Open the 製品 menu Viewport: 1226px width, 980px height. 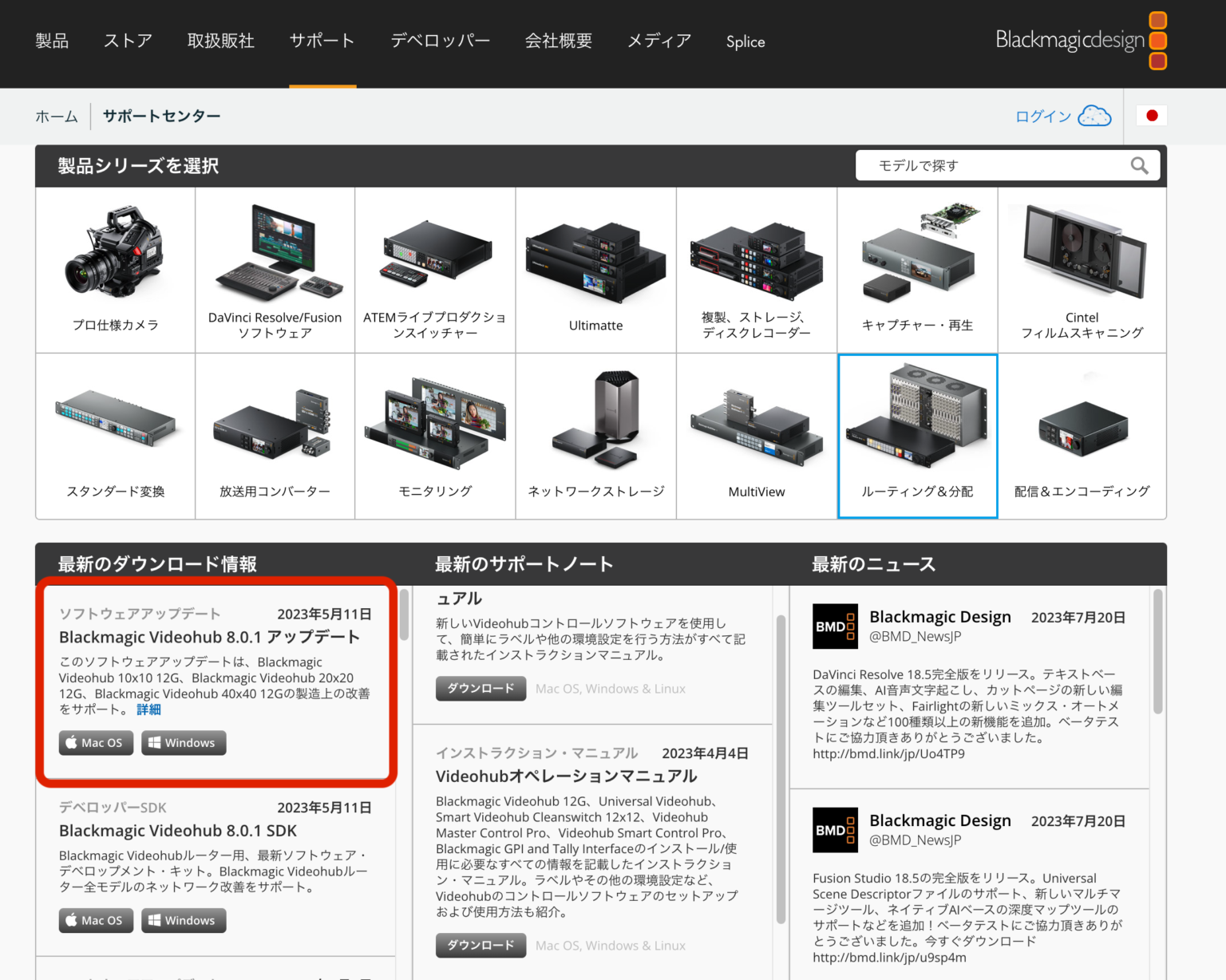pyautogui.click(x=52, y=41)
